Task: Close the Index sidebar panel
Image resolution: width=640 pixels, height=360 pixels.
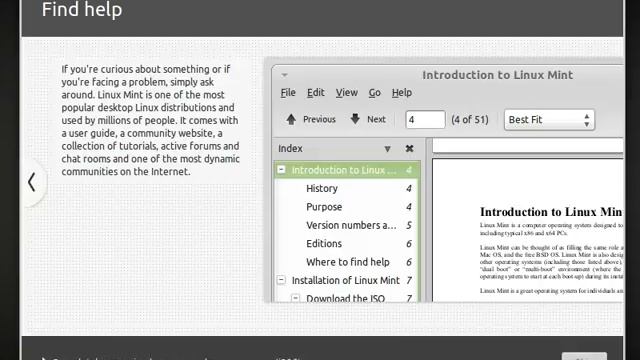Action: coord(409,149)
